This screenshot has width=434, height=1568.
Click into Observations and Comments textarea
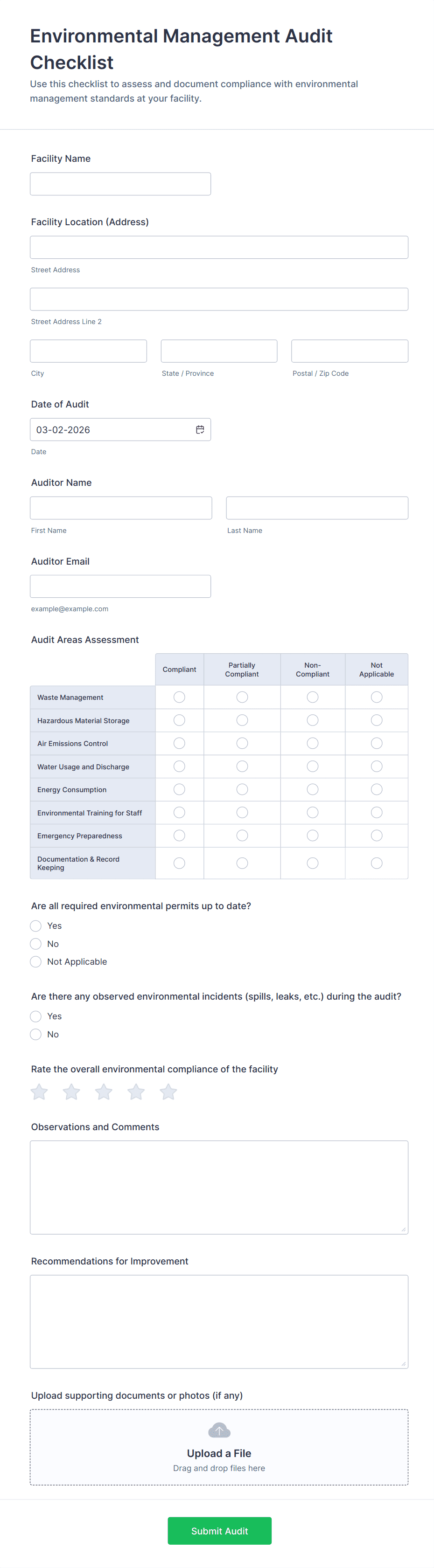pos(219,1187)
